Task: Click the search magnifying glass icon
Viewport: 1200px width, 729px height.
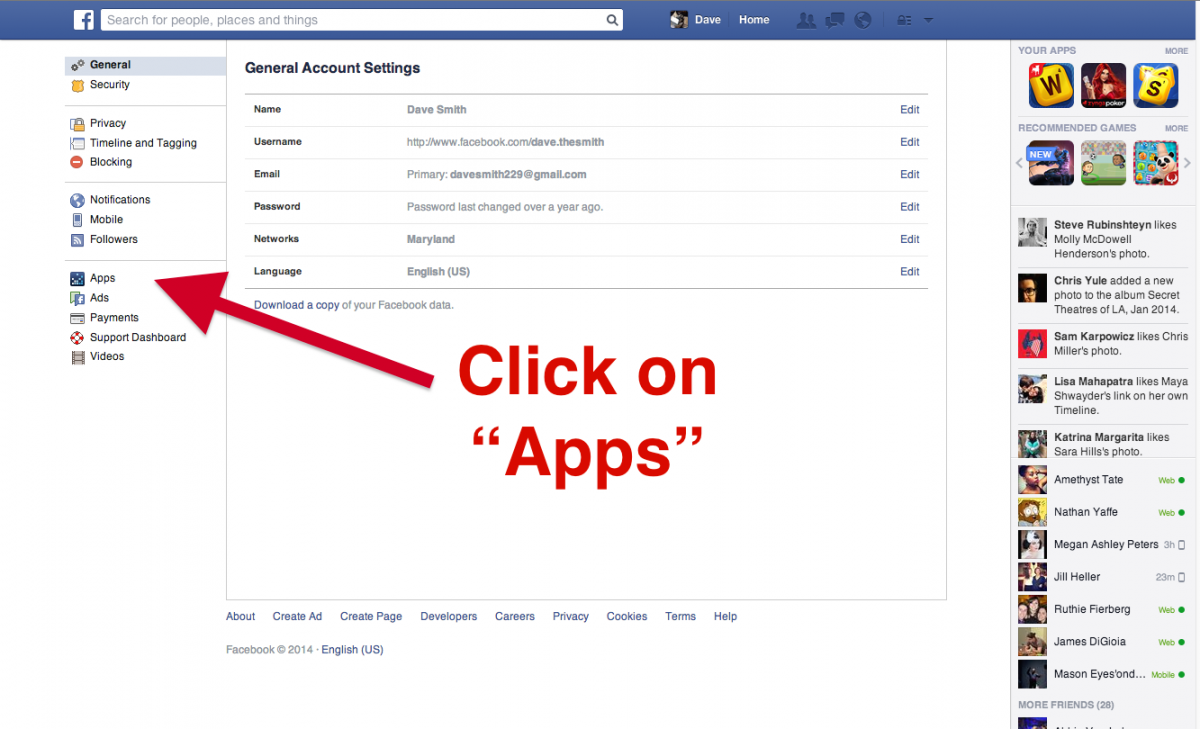Action: click(x=612, y=20)
